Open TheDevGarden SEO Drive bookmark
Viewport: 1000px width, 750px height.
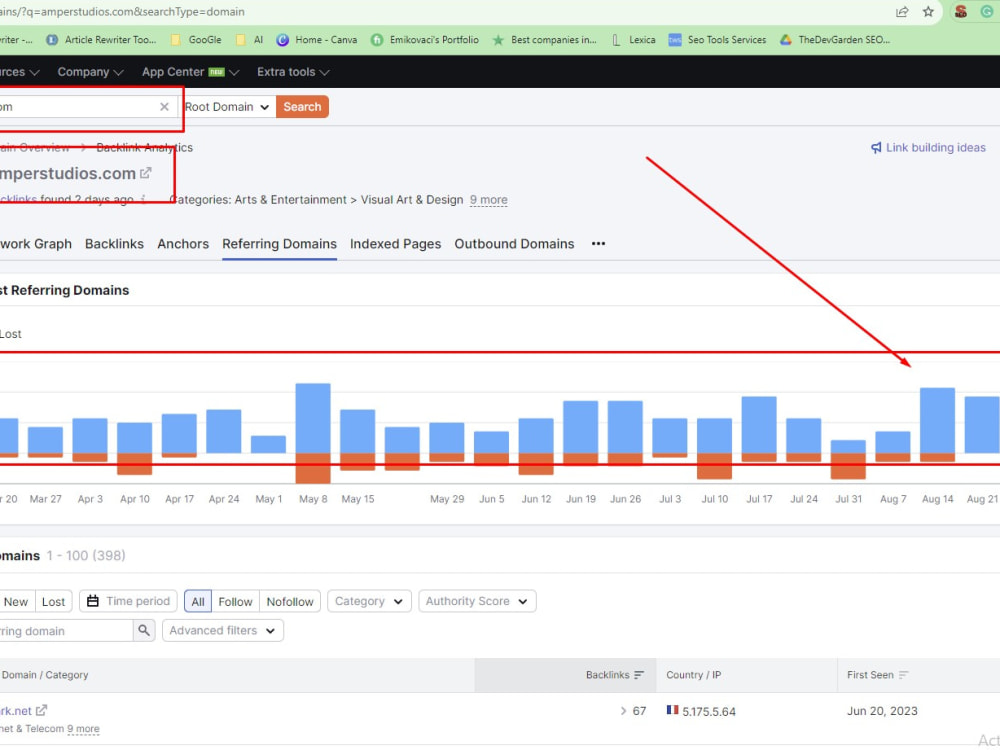[835, 40]
